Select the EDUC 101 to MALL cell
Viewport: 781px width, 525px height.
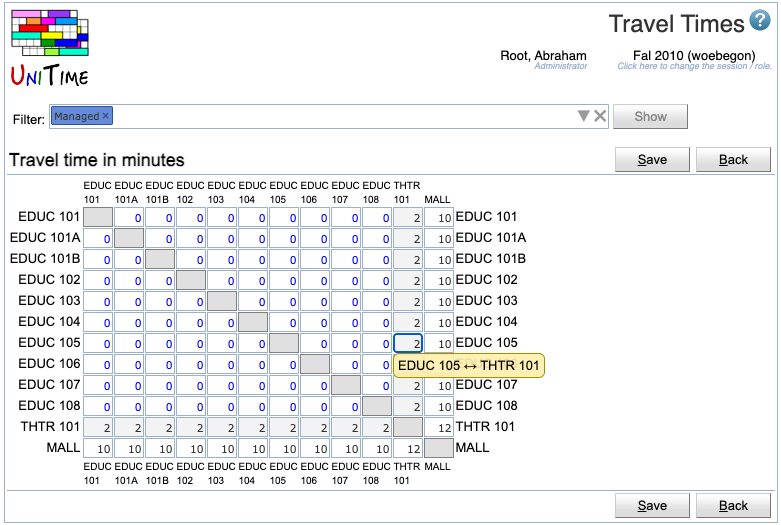pos(439,218)
